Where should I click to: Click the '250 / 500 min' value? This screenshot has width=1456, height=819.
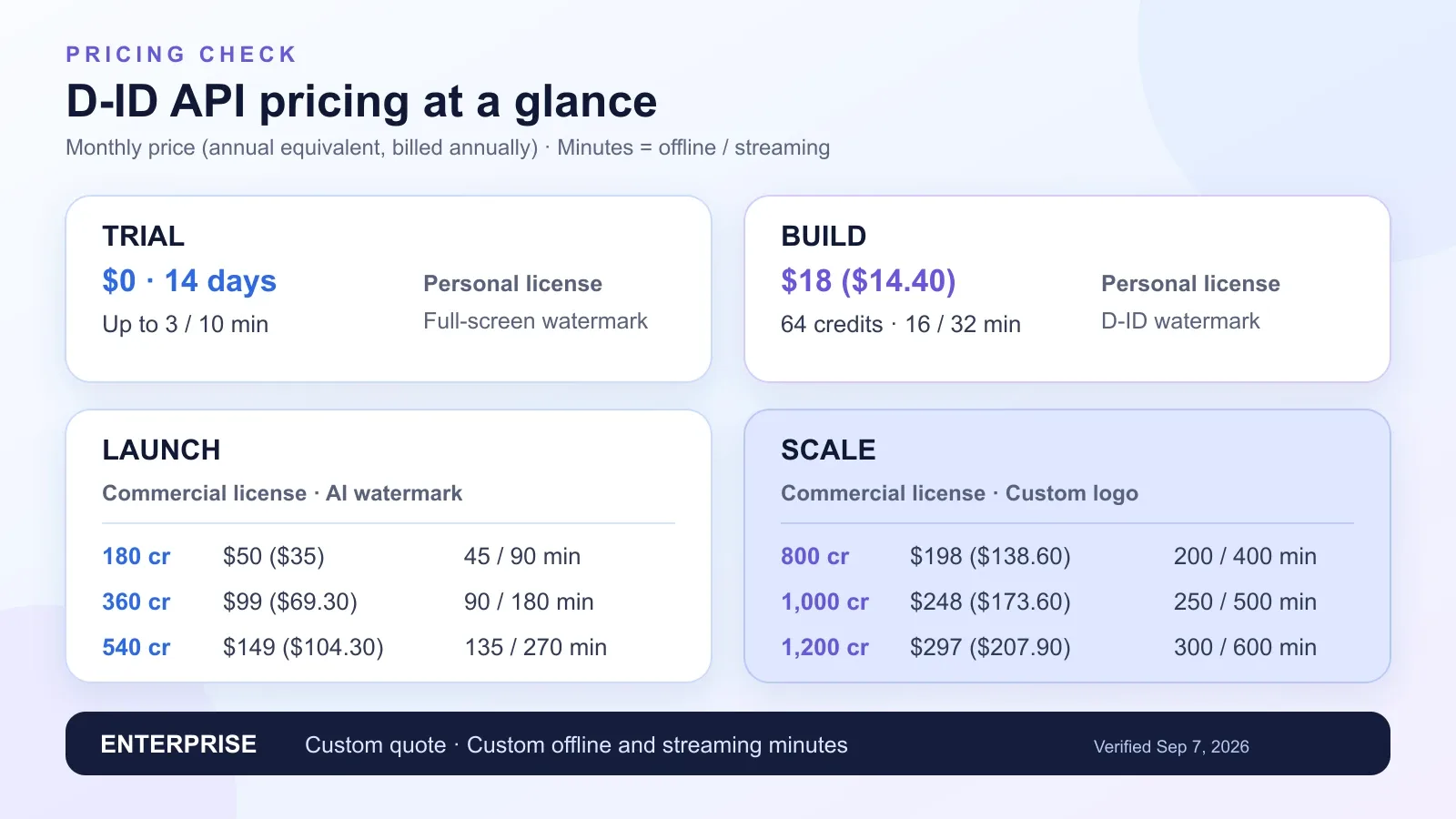pos(1245,602)
